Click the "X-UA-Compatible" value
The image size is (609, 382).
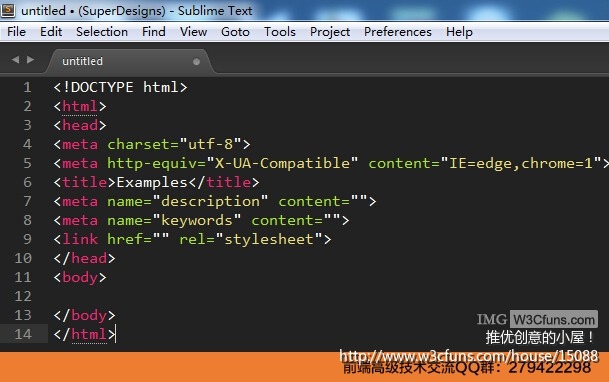tap(282, 163)
